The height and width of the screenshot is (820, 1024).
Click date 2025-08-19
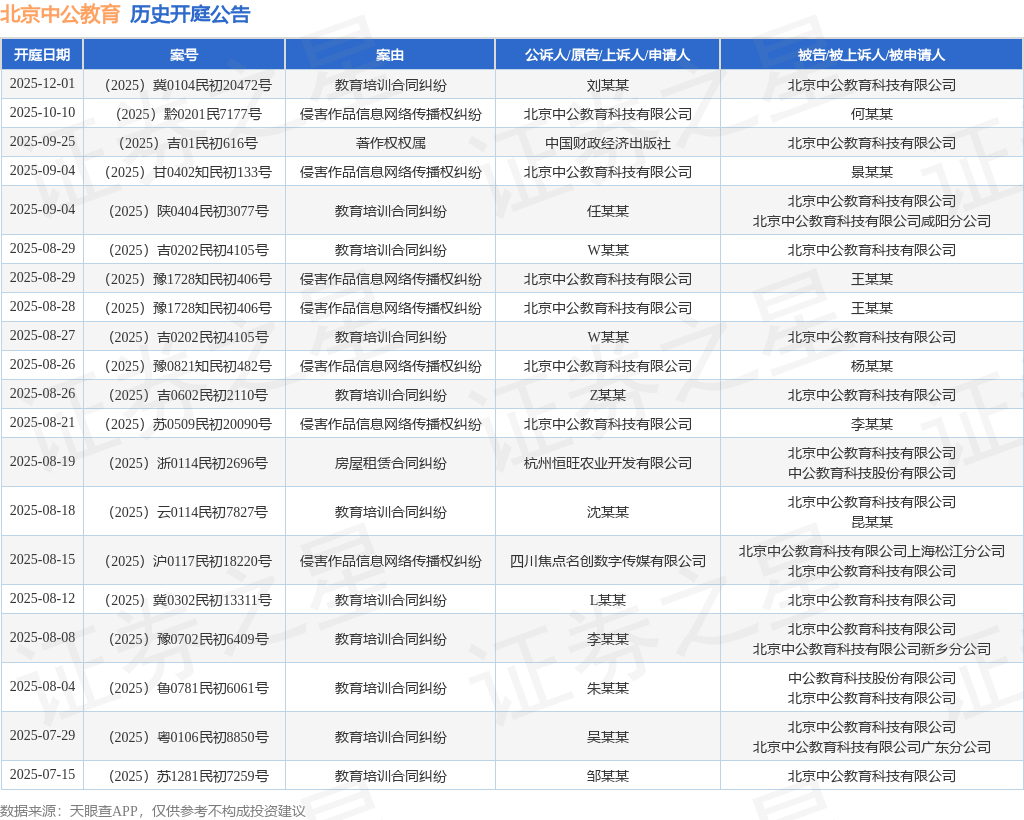42,461
